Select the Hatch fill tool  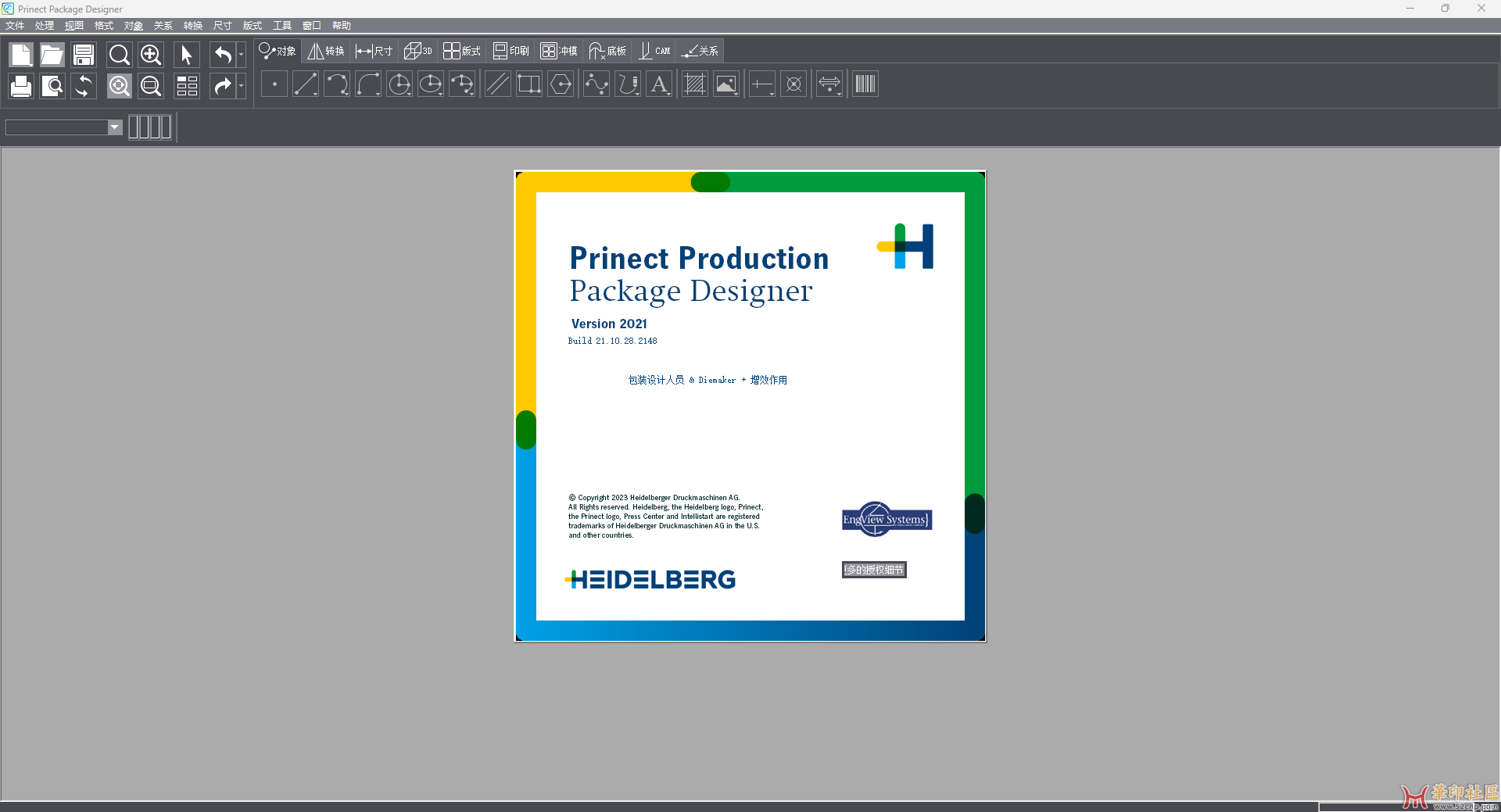[x=695, y=84]
